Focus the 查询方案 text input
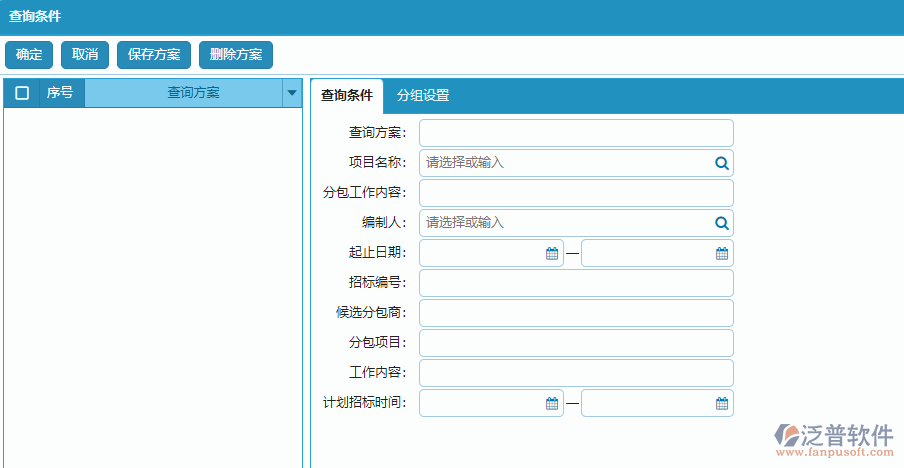The height and width of the screenshot is (468, 904). [x=576, y=133]
